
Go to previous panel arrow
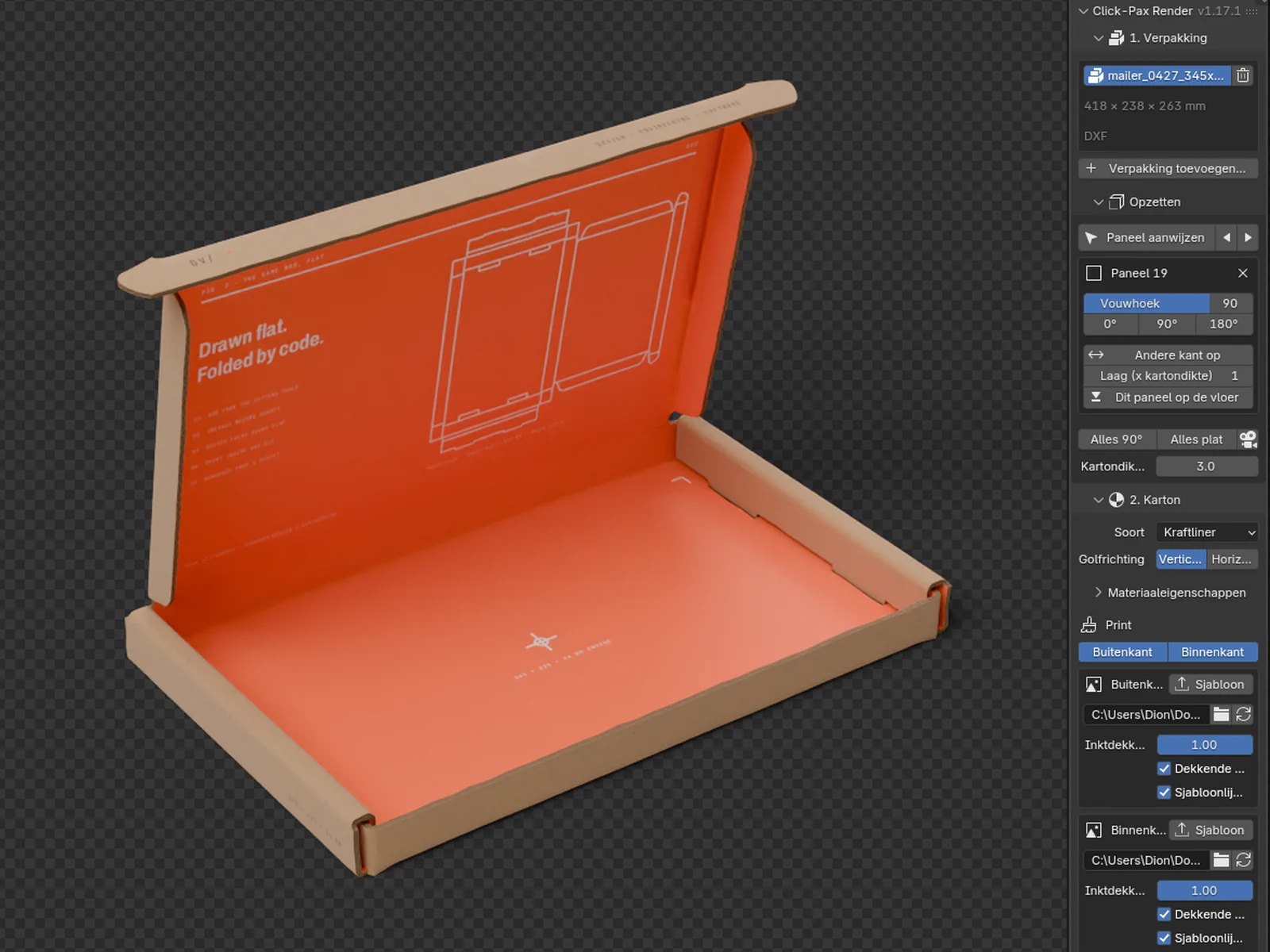click(1227, 237)
